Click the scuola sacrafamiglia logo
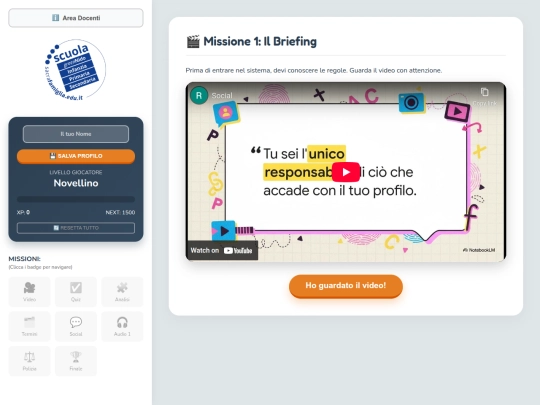This screenshot has height=405, width=540. [75, 70]
